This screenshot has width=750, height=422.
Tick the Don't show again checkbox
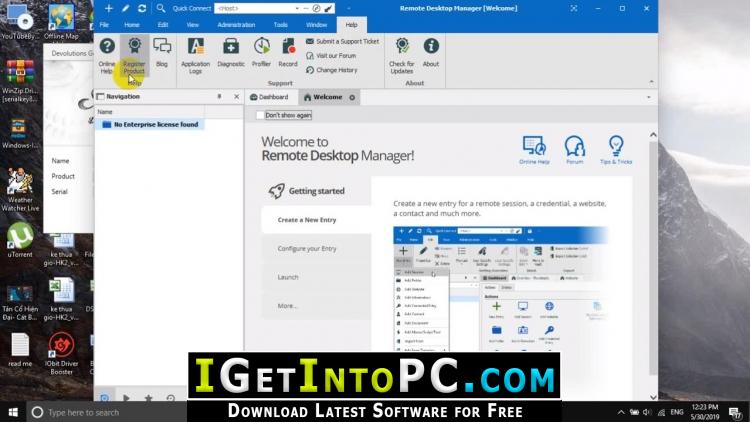coord(261,115)
